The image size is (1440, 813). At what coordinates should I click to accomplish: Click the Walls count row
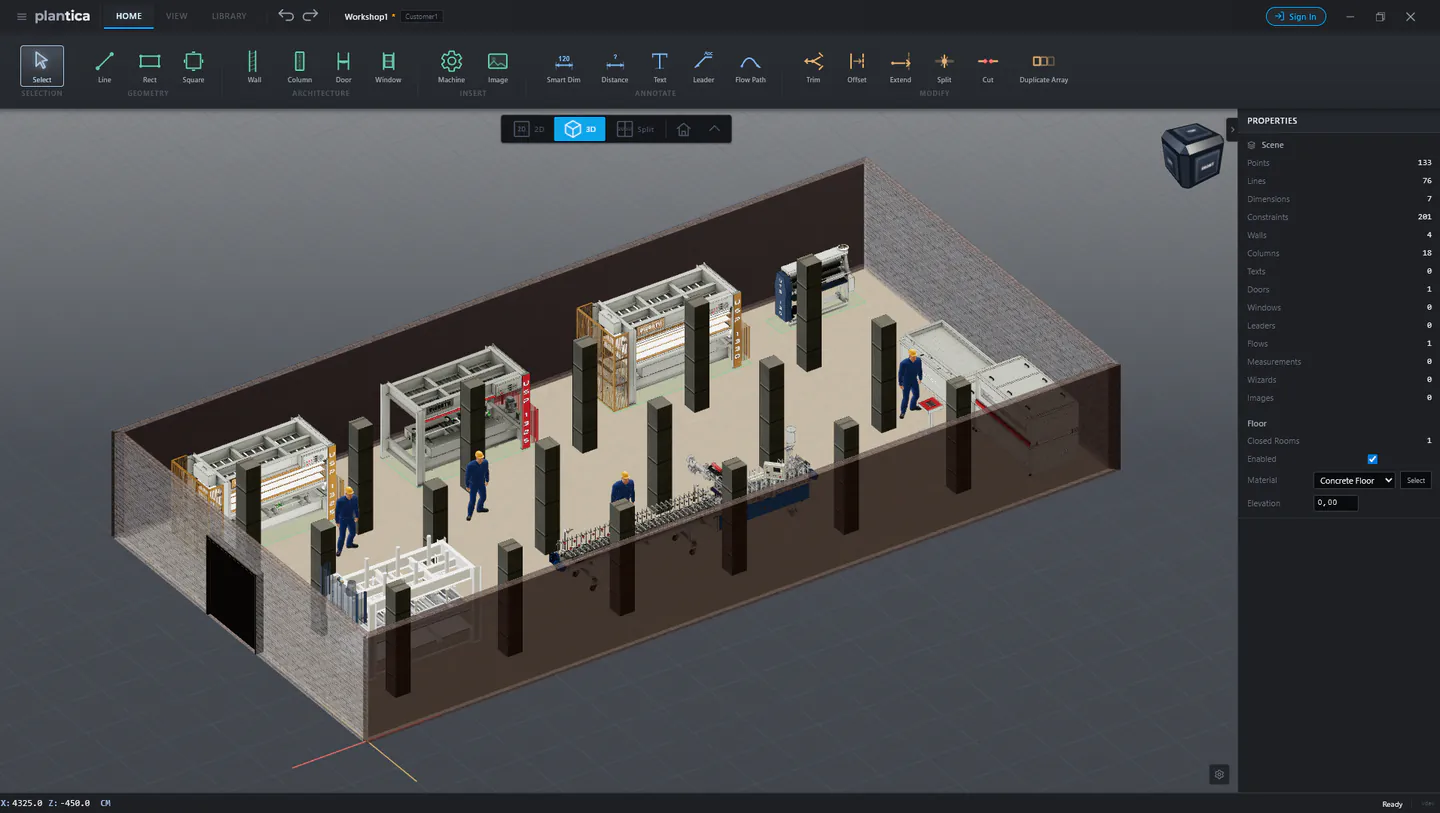1339,235
